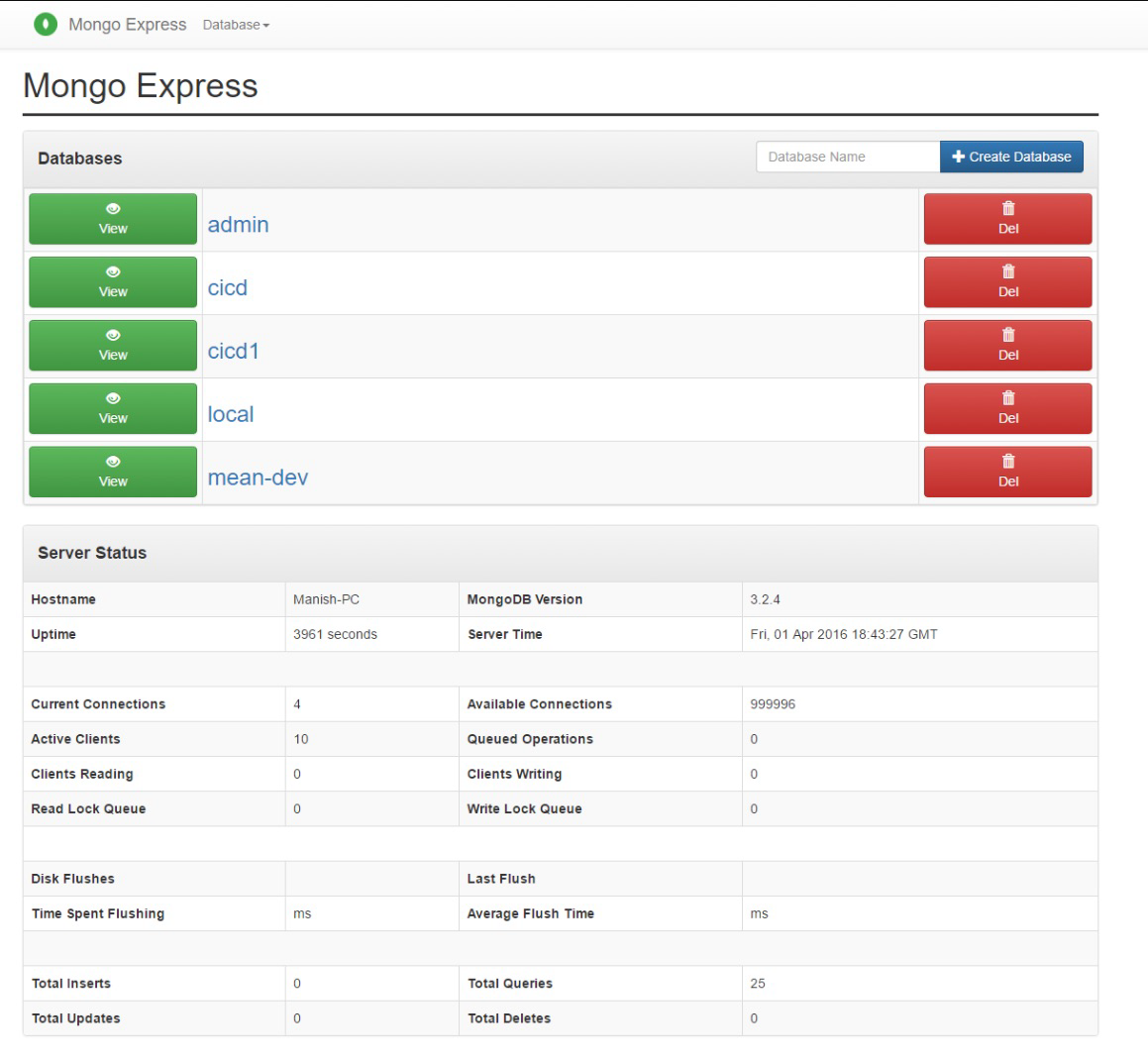Click the Create Database button

[x=1011, y=157]
